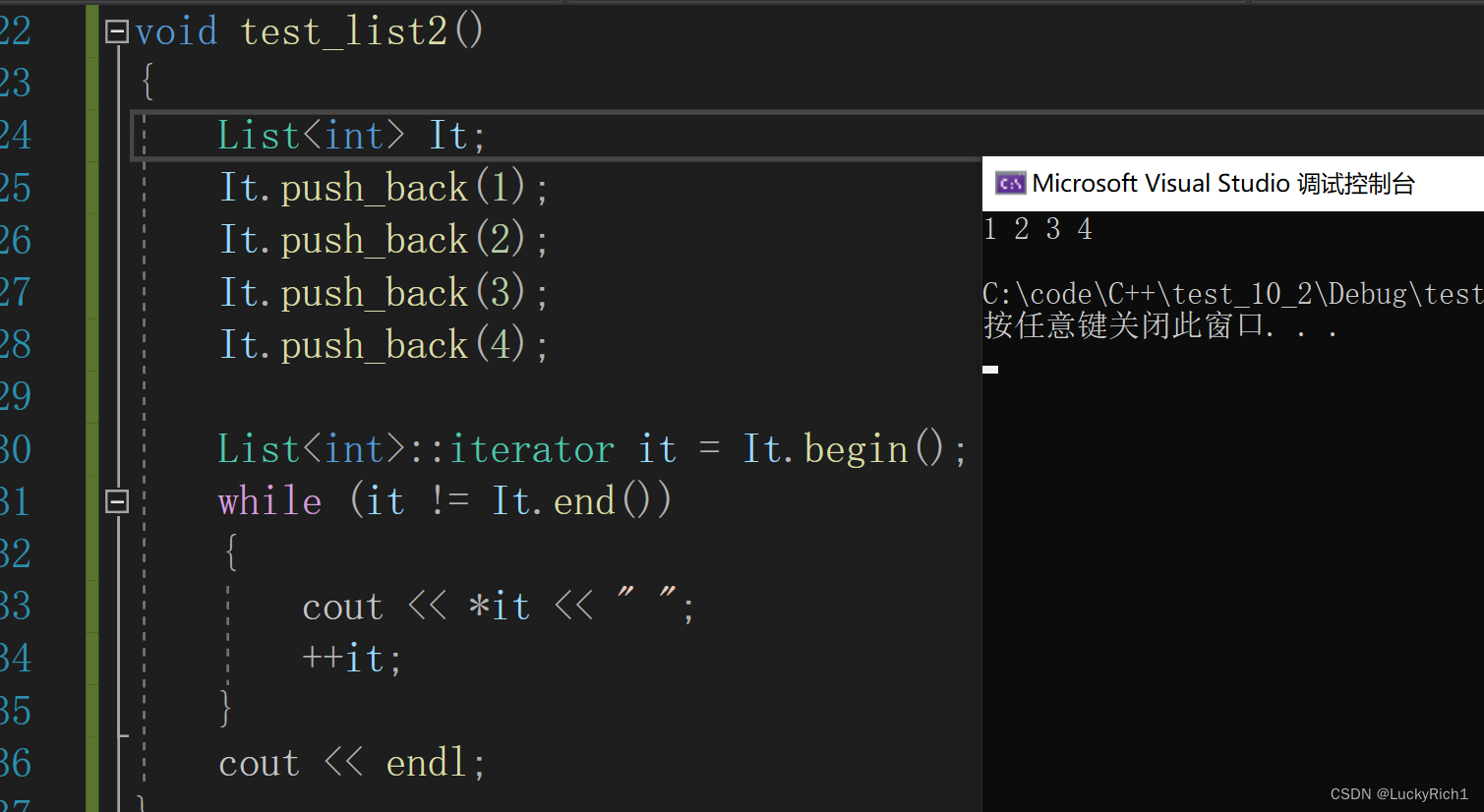Click line number 33 in the gutter
Viewport: 1484px width, 812px height.
[16, 606]
